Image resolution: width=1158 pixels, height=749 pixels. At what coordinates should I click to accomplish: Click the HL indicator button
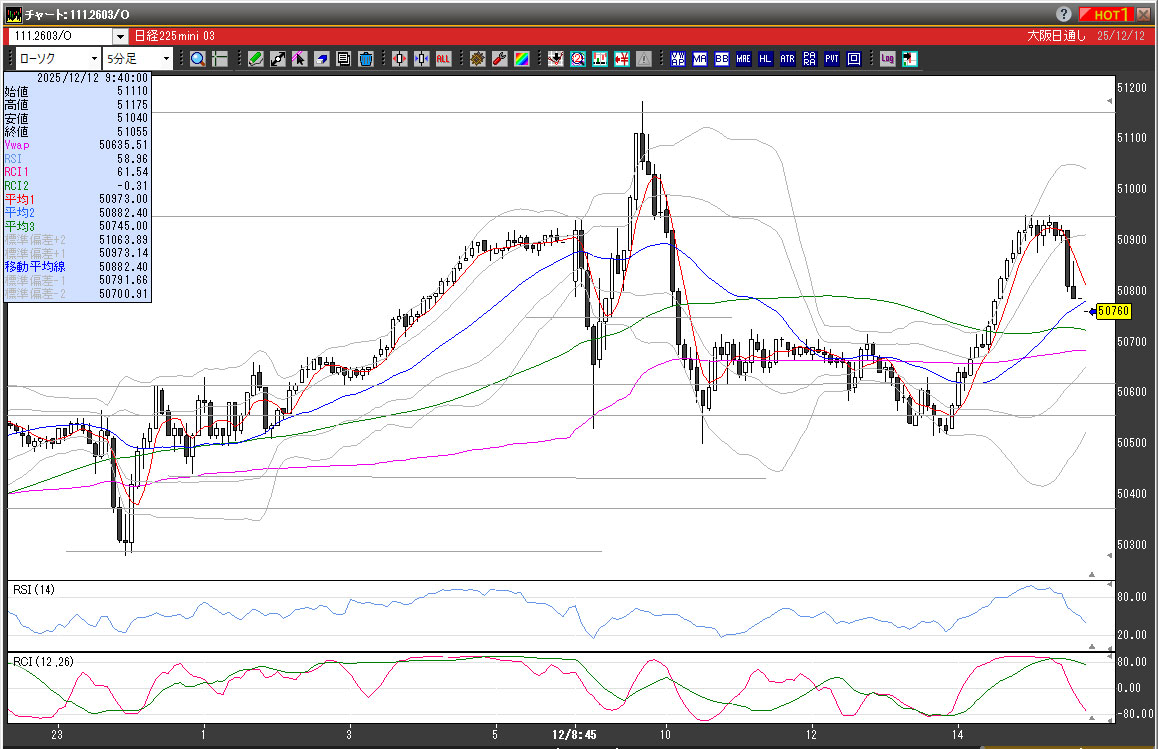[x=765, y=59]
